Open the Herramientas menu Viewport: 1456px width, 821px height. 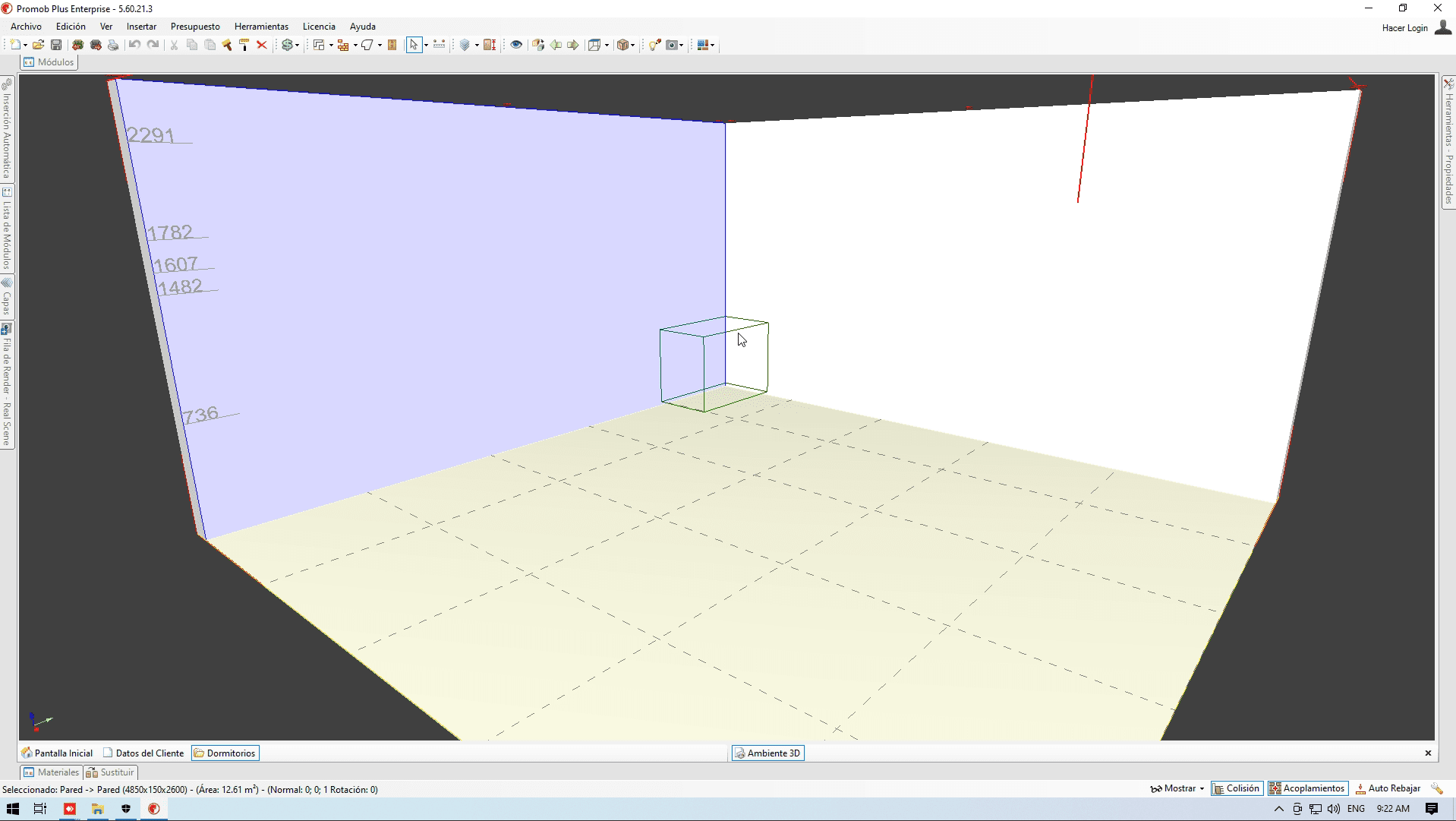tap(261, 27)
